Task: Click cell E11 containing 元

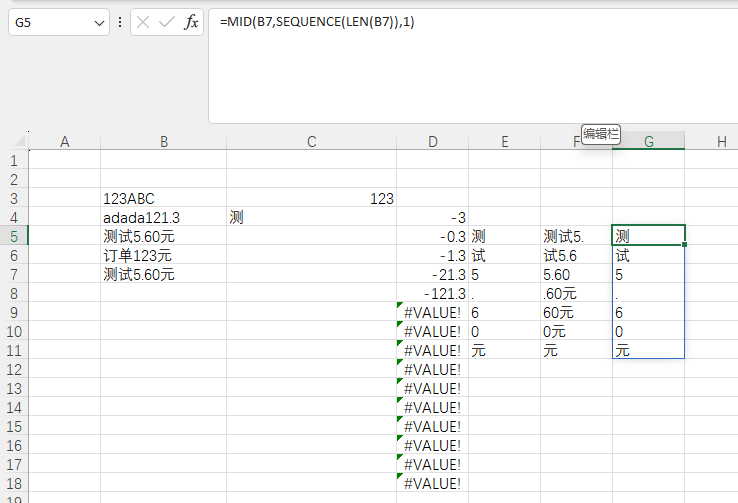Action: pos(505,351)
